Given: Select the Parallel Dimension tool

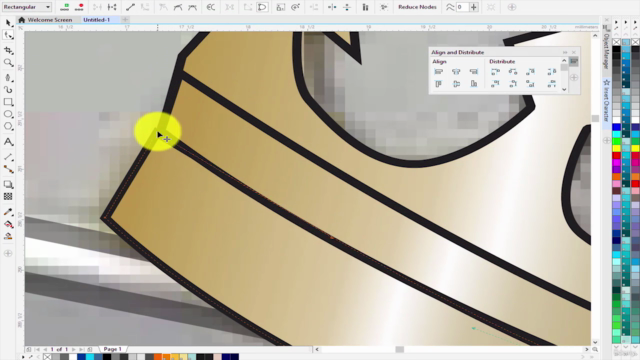Looking at the screenshot, I should click(x=8, y=157).
